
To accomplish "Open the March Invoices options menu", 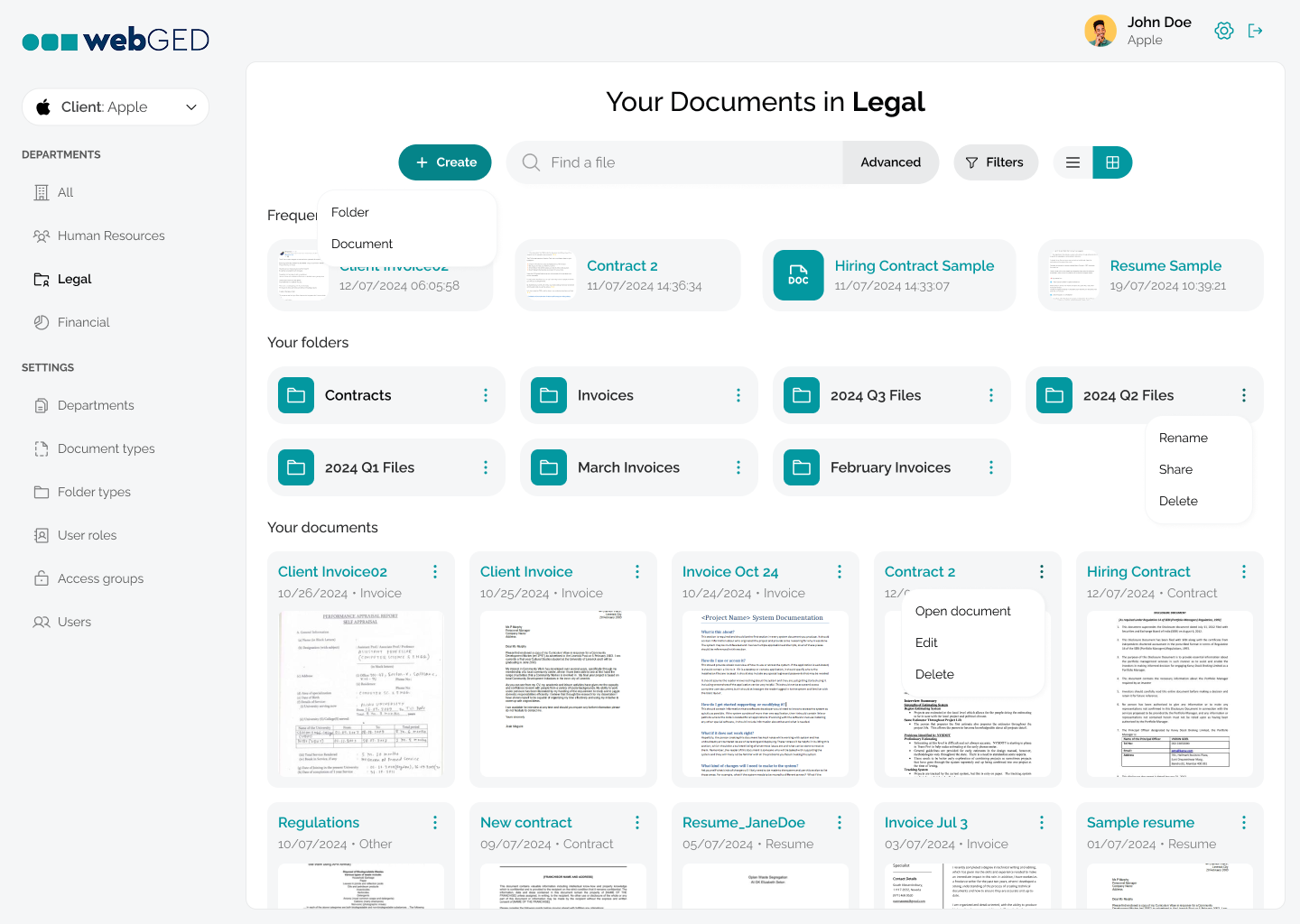I will tap(738, 467).
